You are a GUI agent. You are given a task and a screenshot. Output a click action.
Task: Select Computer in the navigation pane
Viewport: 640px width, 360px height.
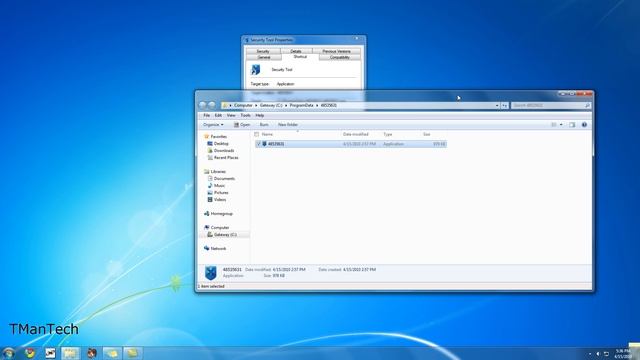pos(217,227)
